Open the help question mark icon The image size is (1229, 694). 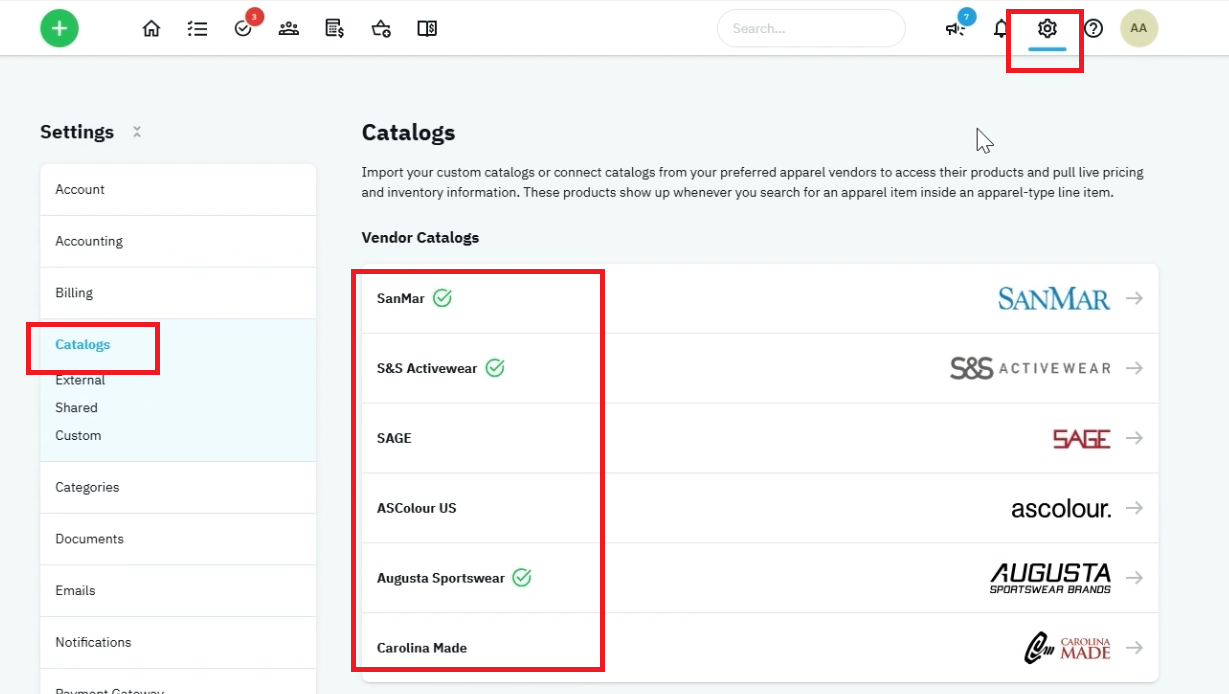tap(1093, 28)
